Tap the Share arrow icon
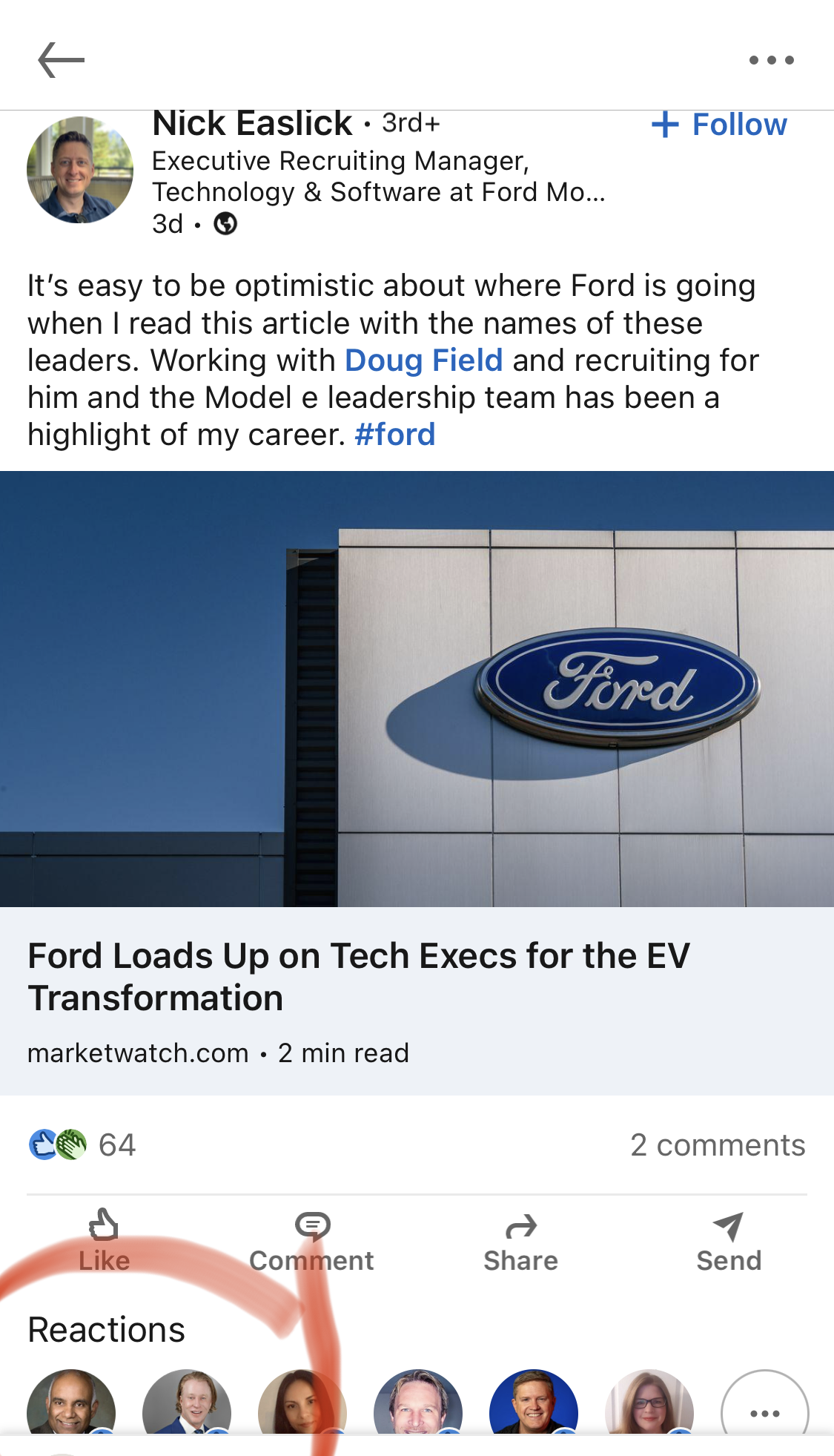 (520, 1227)
